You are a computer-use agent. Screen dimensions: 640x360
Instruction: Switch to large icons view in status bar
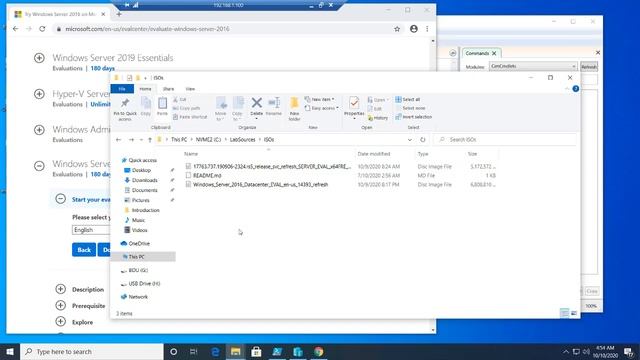(x=573, y=313)
